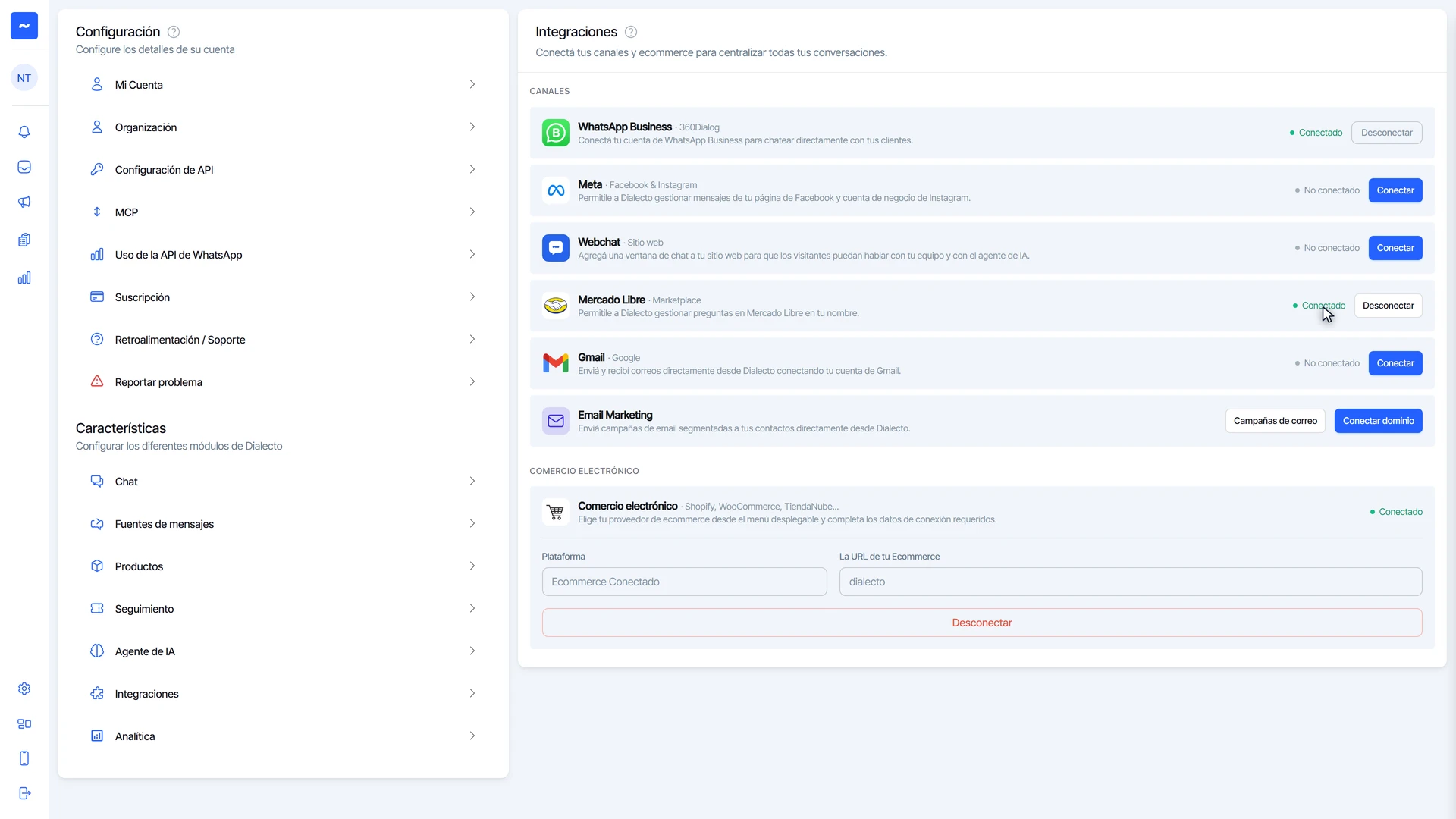Click the cube icon for Productos

pyautogui.click(x=97, y=566)
